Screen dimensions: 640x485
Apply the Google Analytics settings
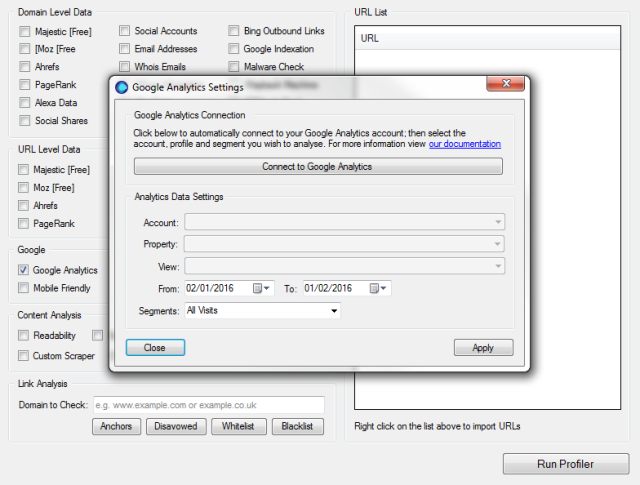coord(484,348)
